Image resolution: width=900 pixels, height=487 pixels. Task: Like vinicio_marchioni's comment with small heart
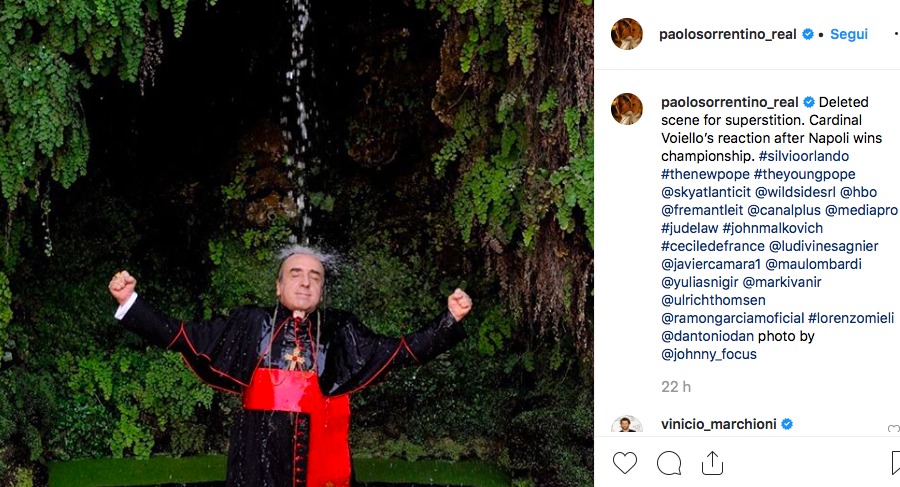pyautogui.click(x=894, y=428)
